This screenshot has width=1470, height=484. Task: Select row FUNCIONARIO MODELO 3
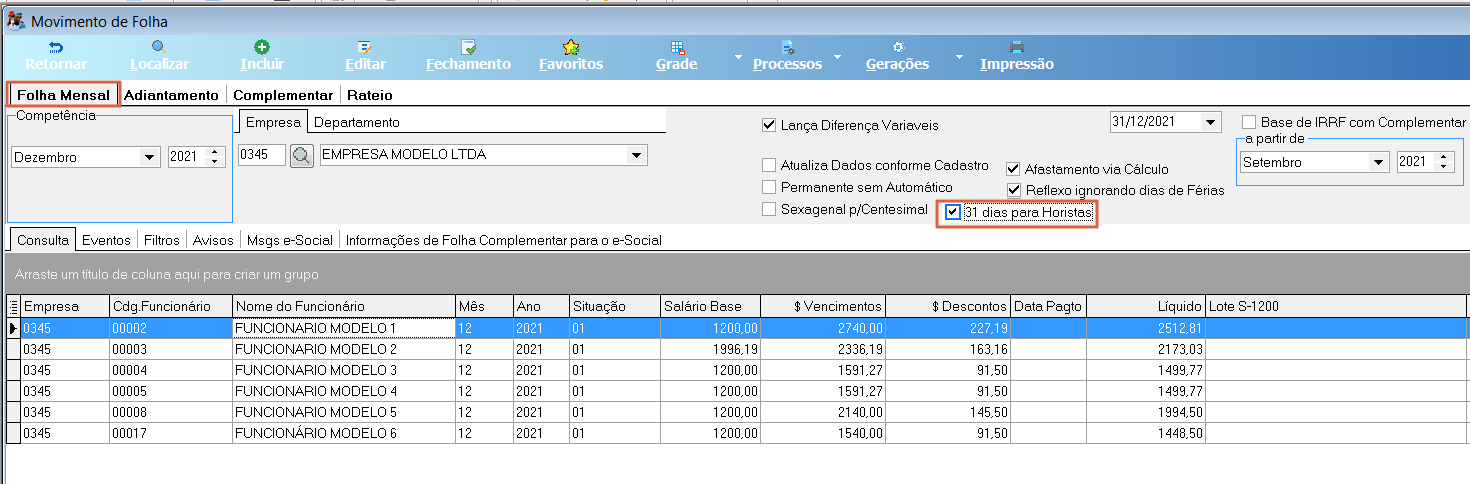[738, 370]
